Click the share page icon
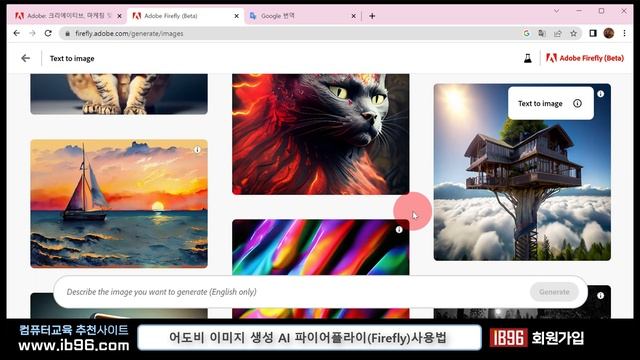This screenshot has height=360, width=640. 558,33
